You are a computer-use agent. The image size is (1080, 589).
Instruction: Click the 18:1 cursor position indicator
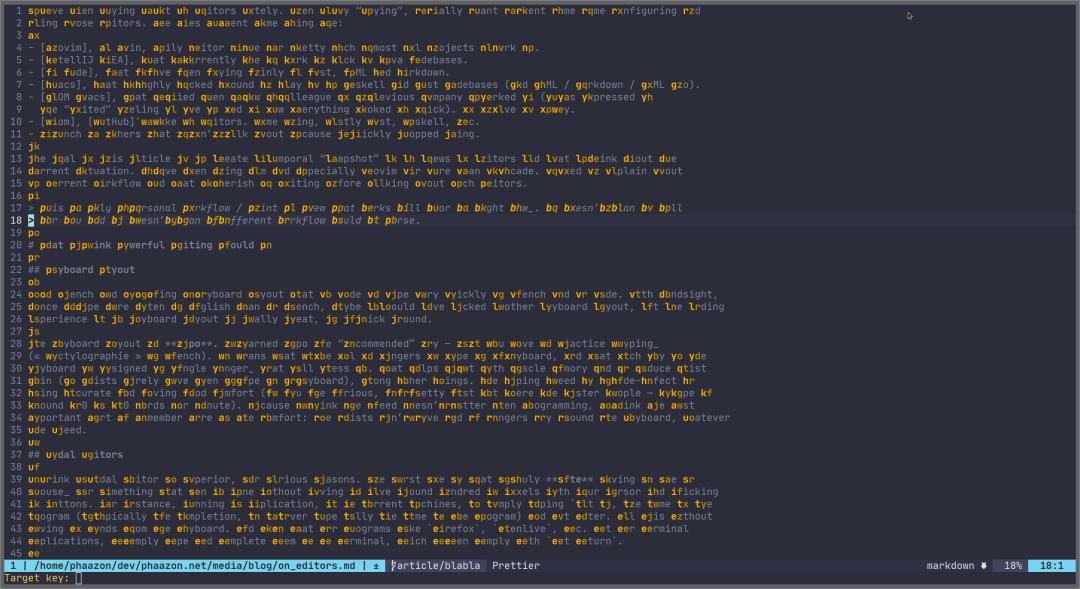(1052, 565)
